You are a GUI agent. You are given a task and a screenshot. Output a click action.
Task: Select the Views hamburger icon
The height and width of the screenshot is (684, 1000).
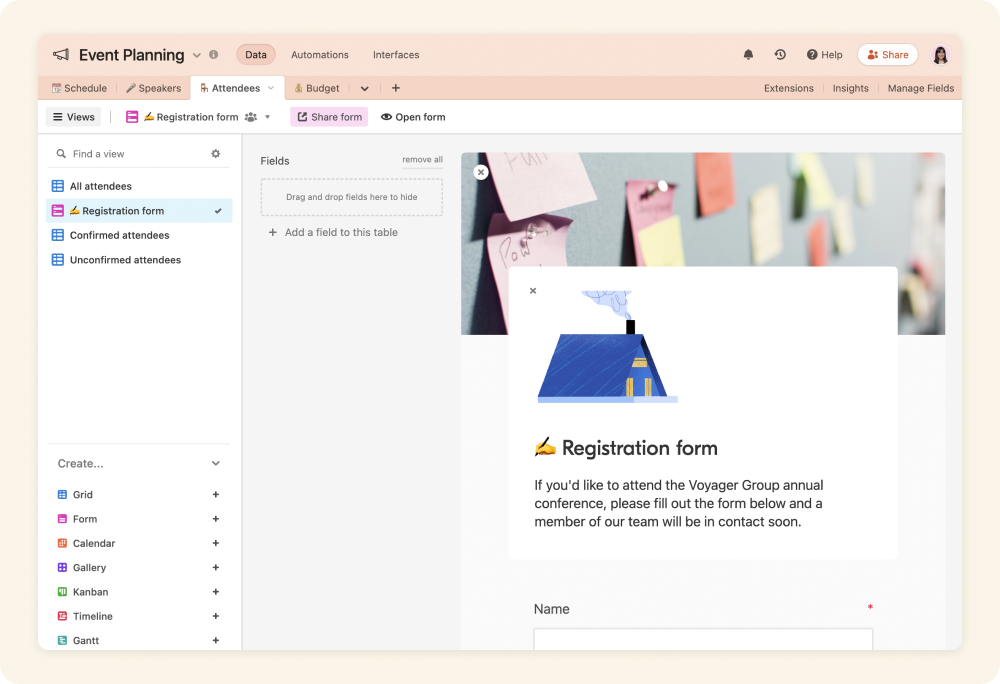[58, 117]
